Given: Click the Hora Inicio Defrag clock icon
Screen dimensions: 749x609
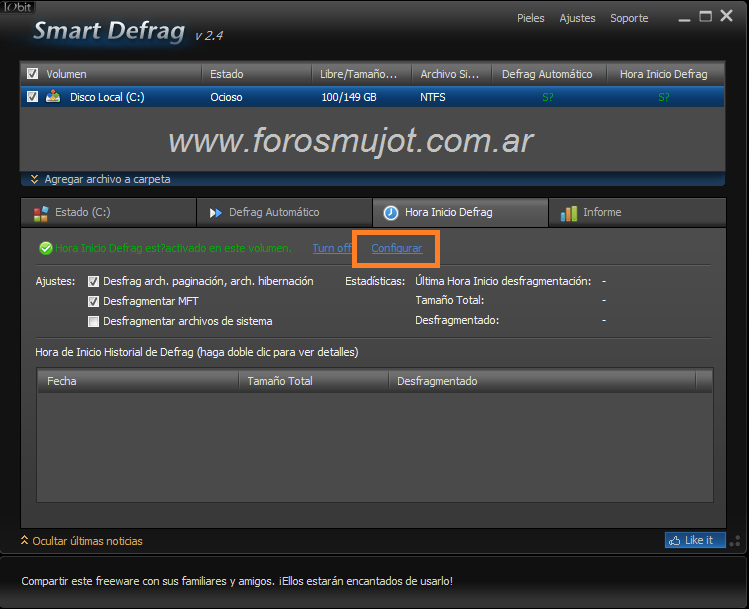Looking at the screenshot, I should click(x=391, y=213).
